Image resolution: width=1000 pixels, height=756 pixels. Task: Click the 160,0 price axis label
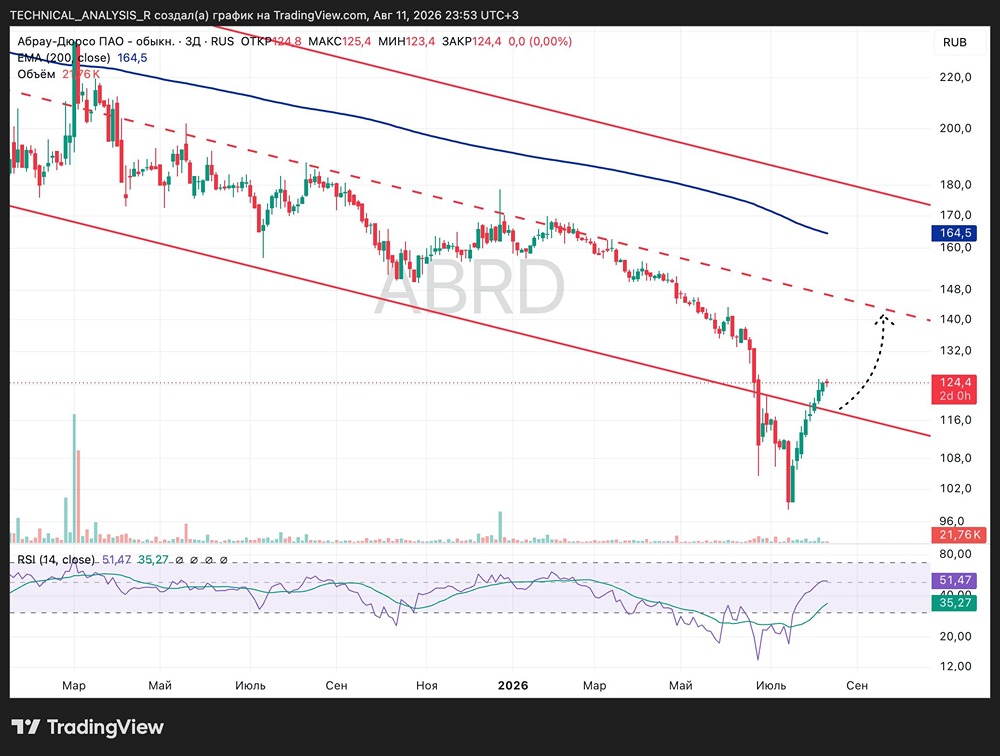click(955, 248)
